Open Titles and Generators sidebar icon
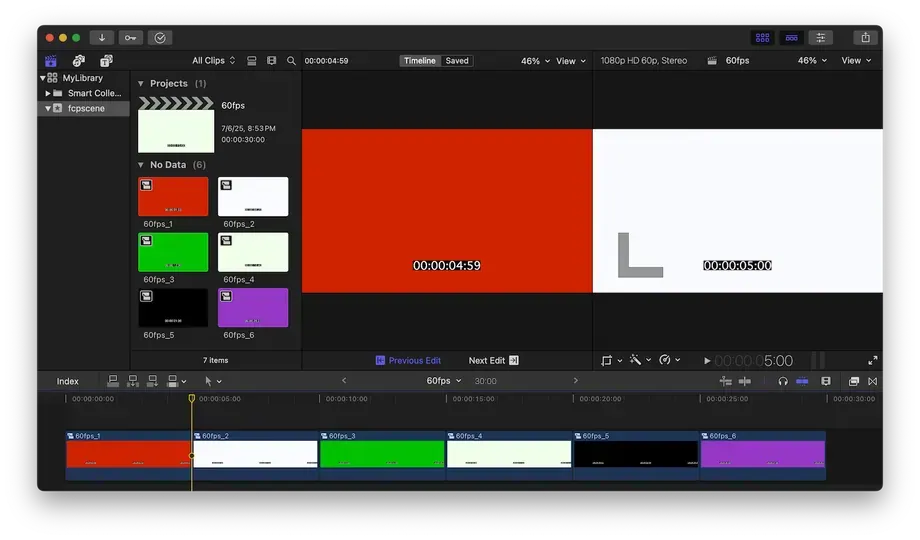 coord(106,60)
